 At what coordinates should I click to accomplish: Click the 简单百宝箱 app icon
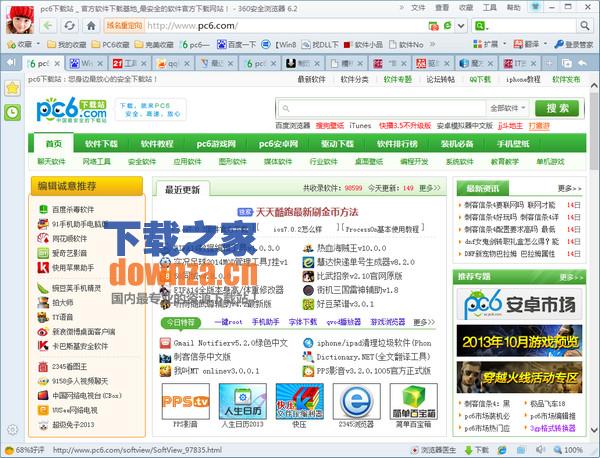(x=414, y=402)
